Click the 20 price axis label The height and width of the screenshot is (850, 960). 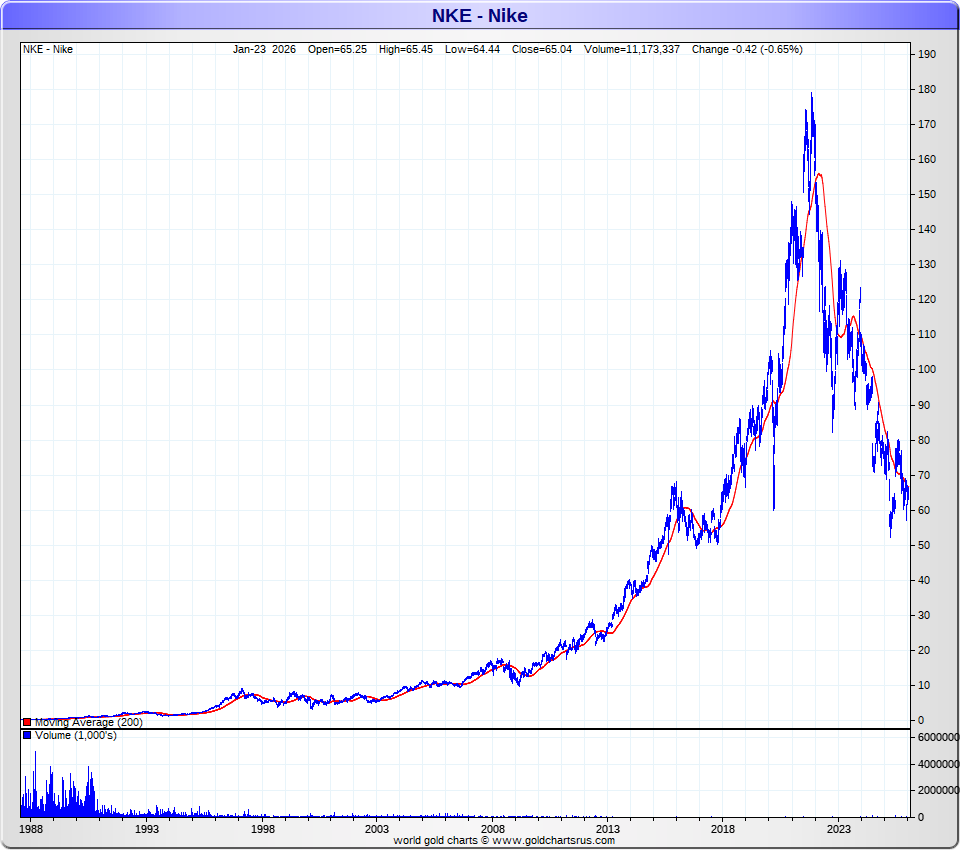(x=924, y=650)
